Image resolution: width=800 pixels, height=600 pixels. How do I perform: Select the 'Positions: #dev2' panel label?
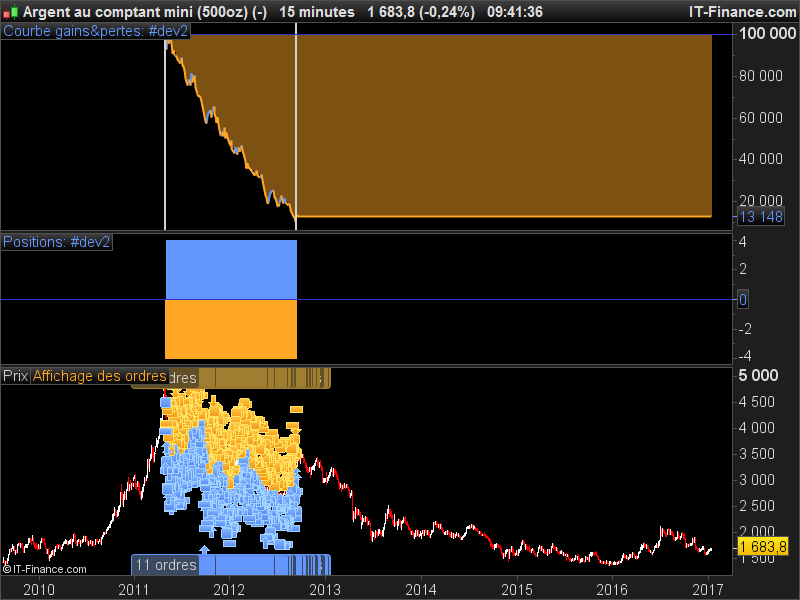pos(57,242)
